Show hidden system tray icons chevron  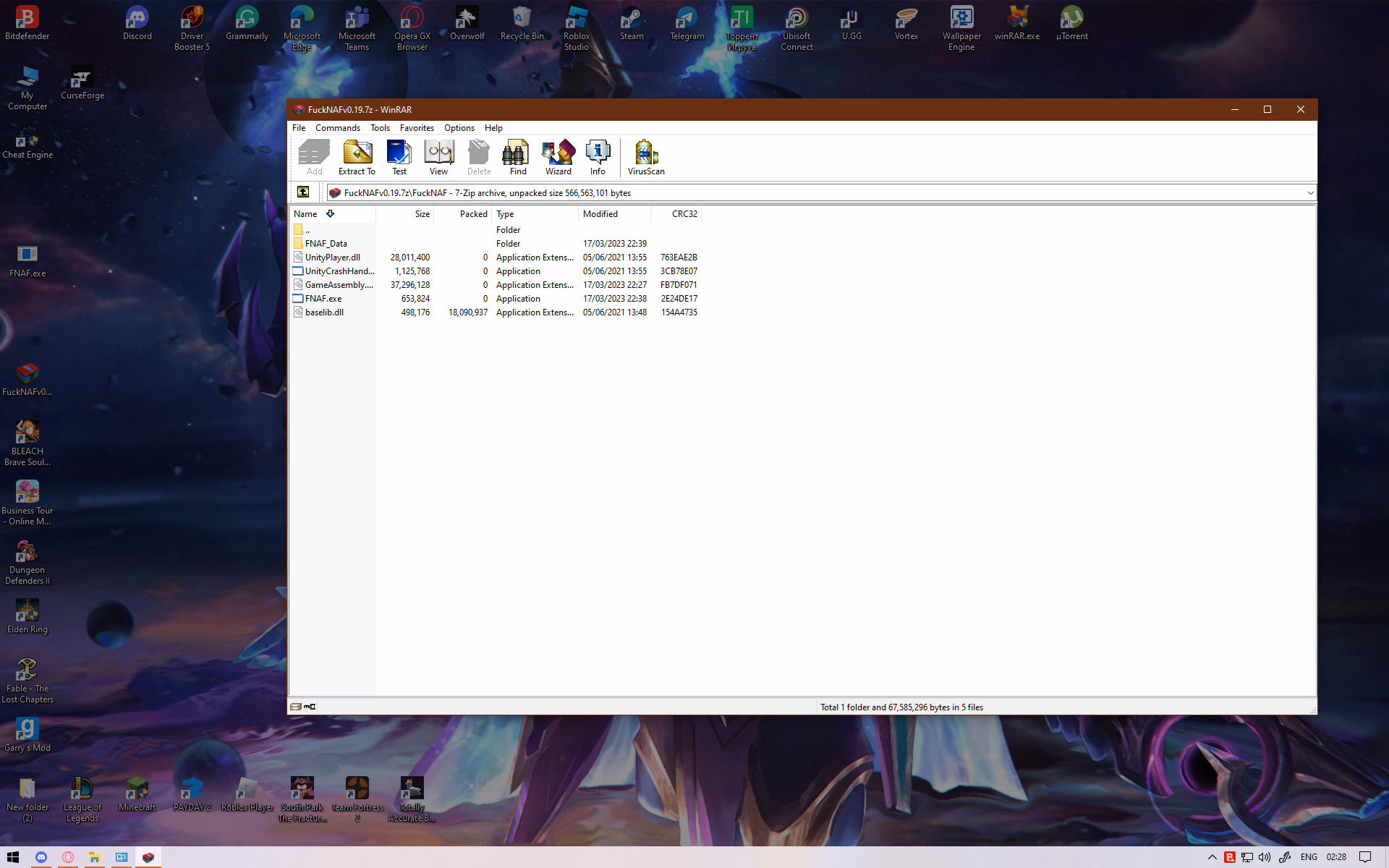point(1212,857)
